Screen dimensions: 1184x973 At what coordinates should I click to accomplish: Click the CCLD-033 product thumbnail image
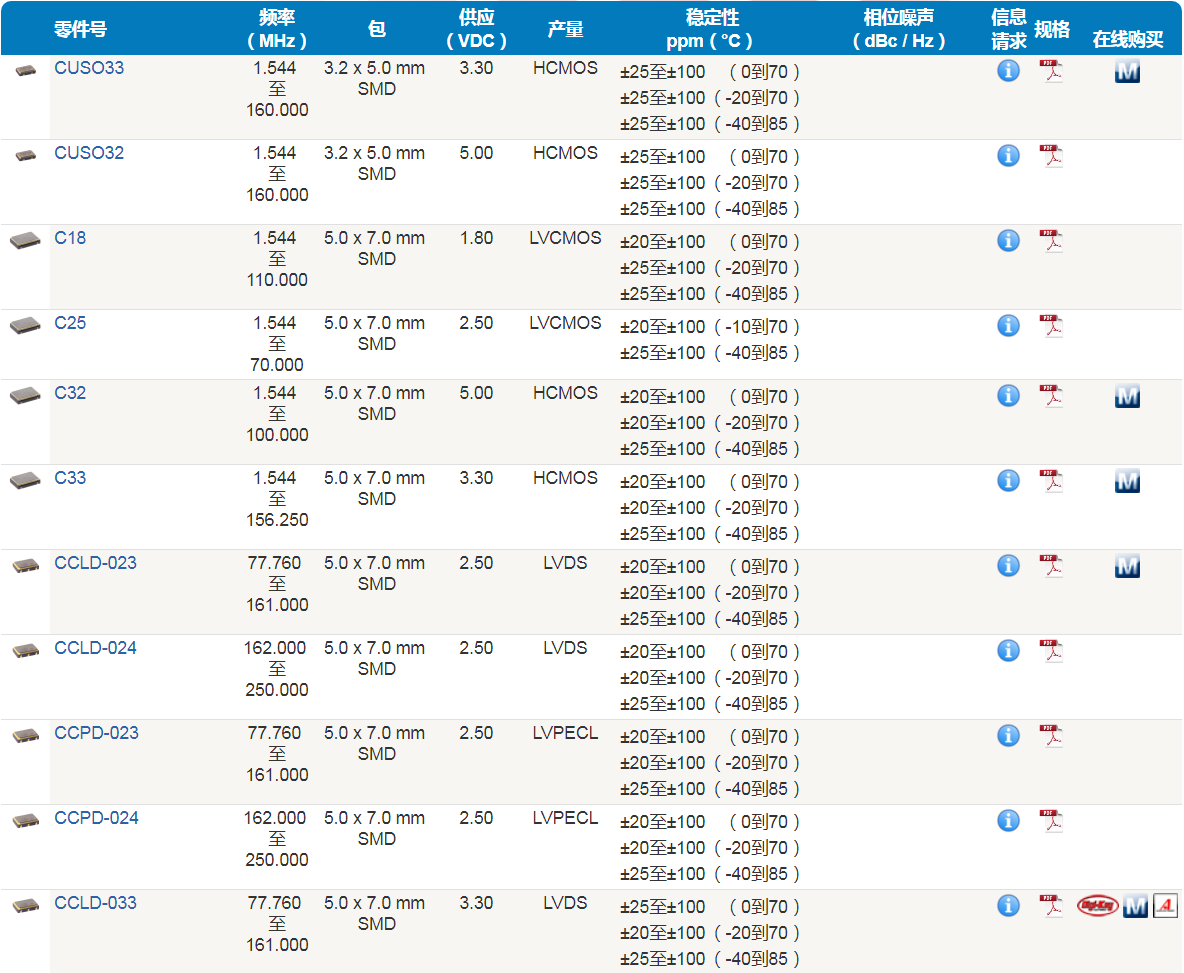(25, 906)
